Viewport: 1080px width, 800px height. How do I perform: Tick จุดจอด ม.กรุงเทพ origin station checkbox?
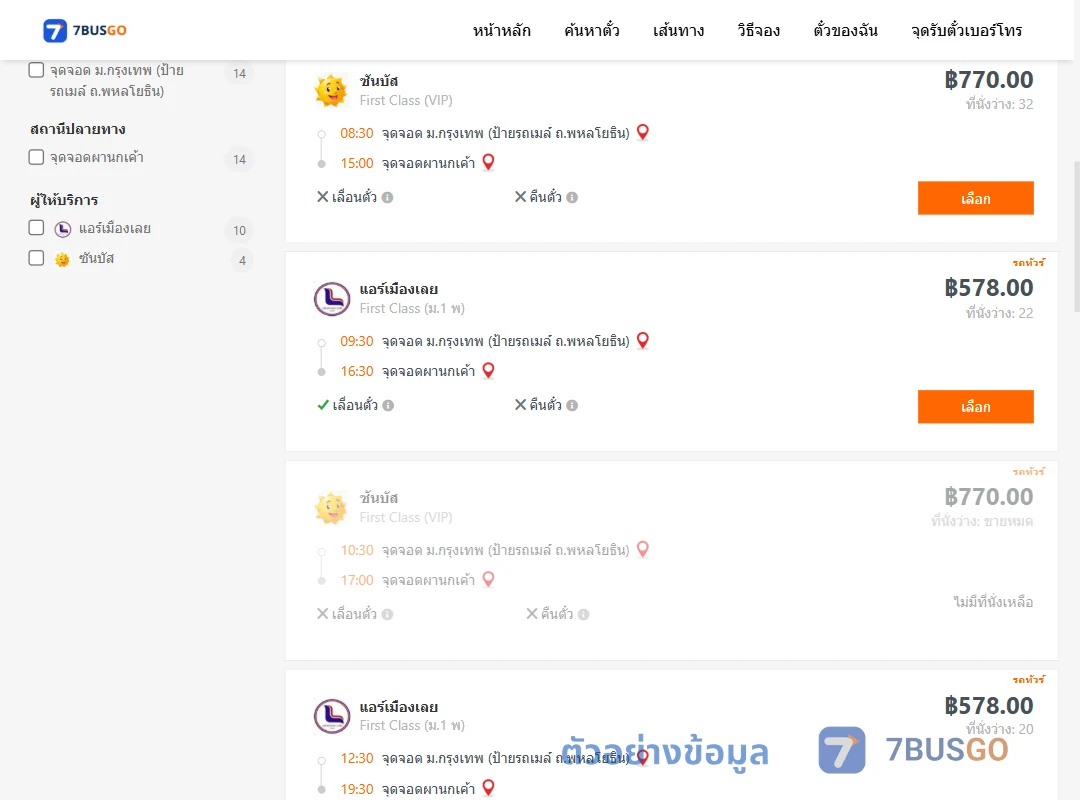pos(37,70)
